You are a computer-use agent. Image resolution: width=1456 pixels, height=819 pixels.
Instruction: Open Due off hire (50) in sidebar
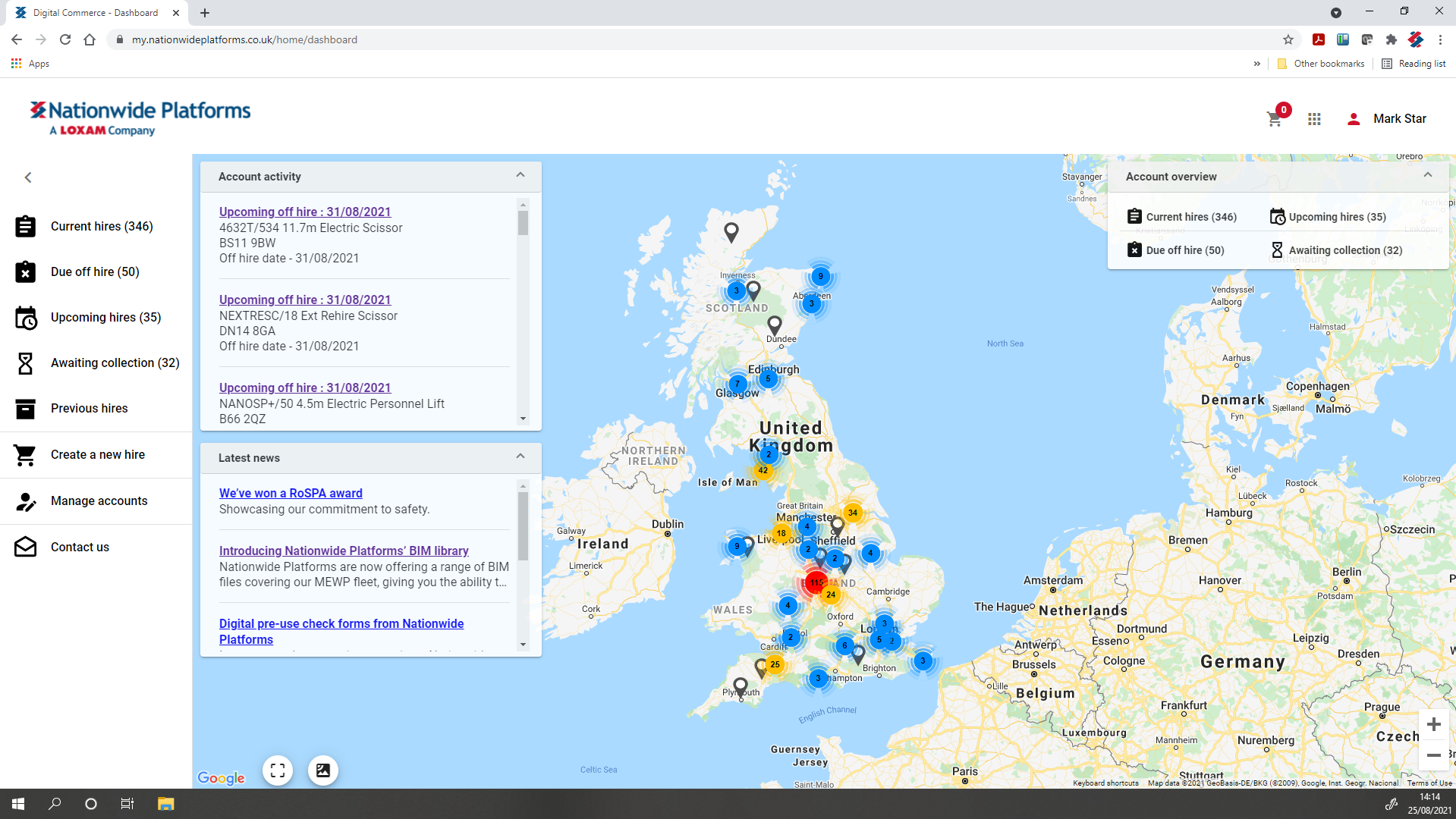(95, 271)
